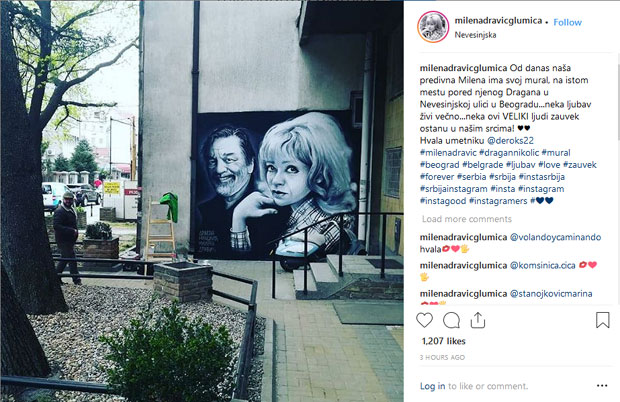Visit the @volandoycaminando profile mention

point(556,237)
